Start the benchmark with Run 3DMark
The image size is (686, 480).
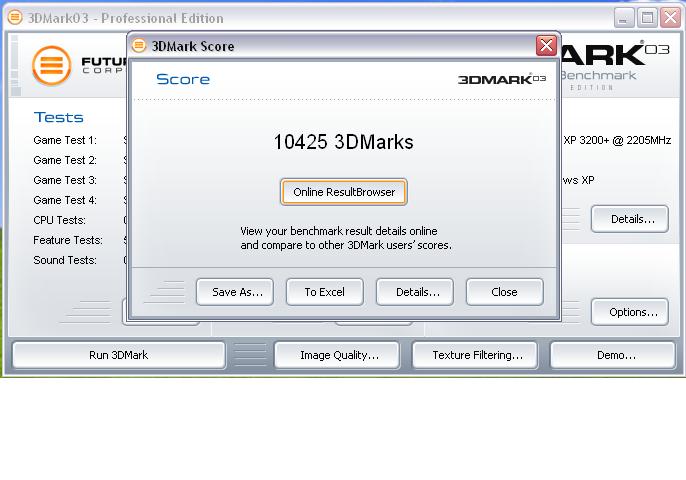coord(119,355)
